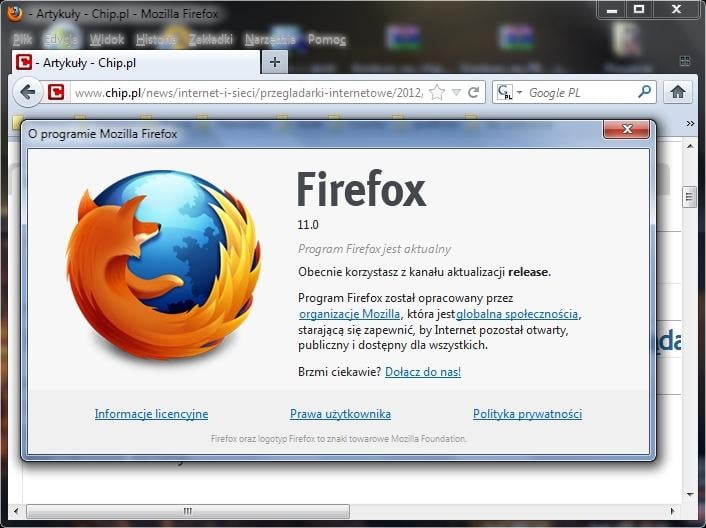Open the Pomoc menu
The height and width of the screenshot is (528, 706).
[x=327, y=40]
